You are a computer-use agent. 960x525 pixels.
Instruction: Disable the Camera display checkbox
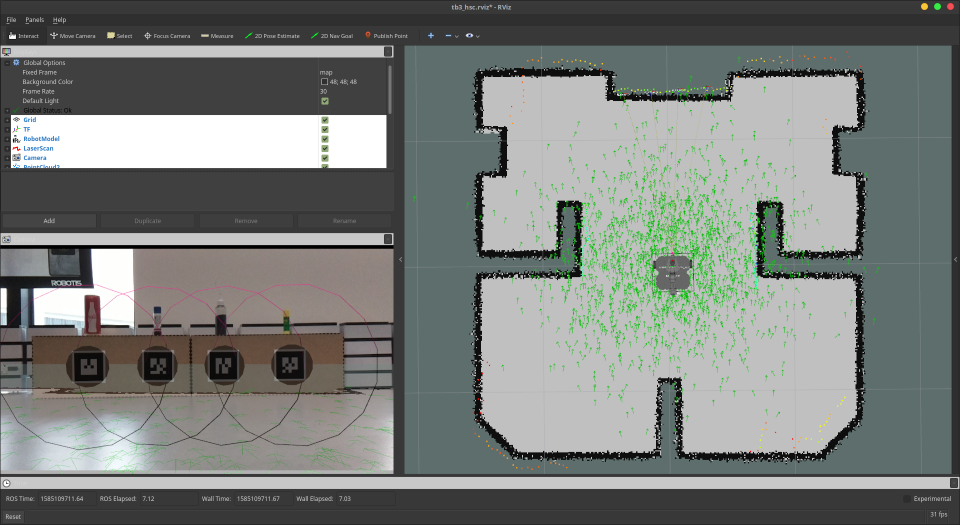324,158
